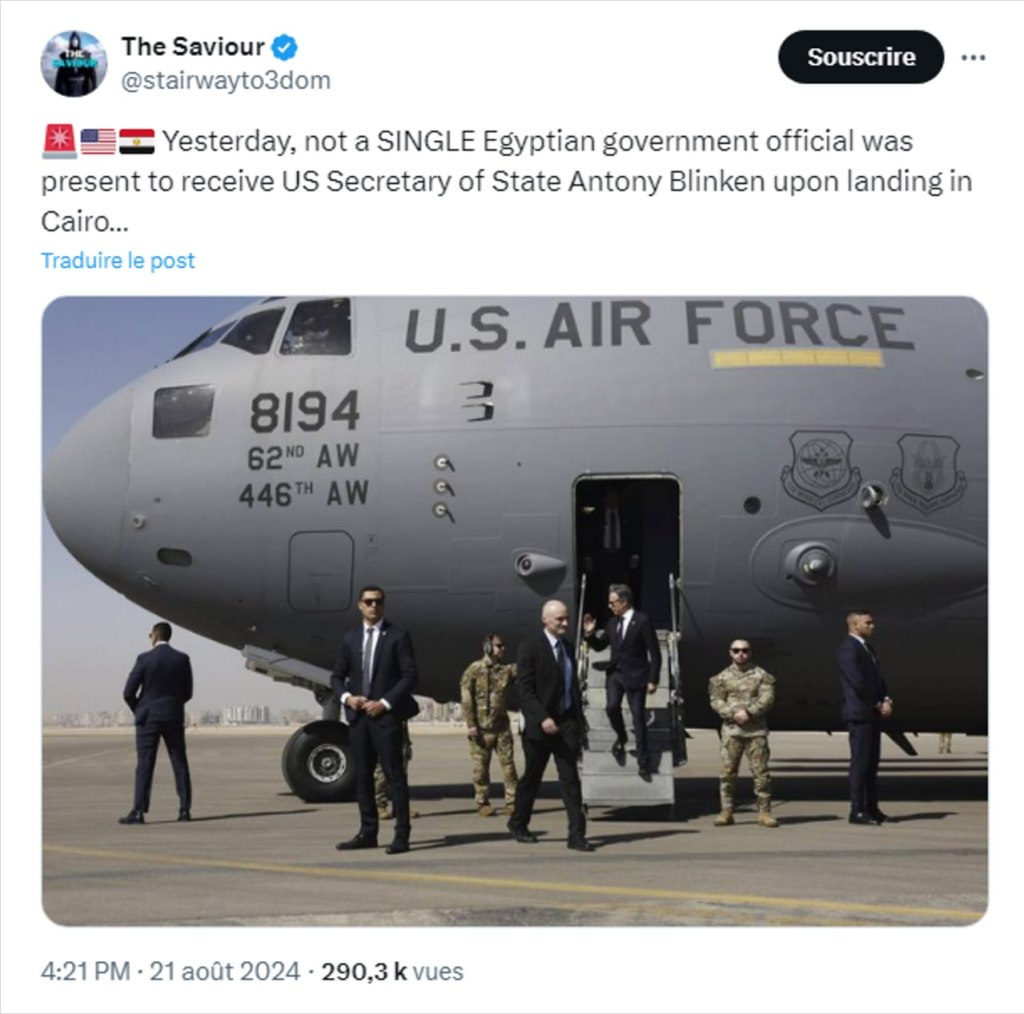Click the Egypt flag emoji

tap(137, 141)
